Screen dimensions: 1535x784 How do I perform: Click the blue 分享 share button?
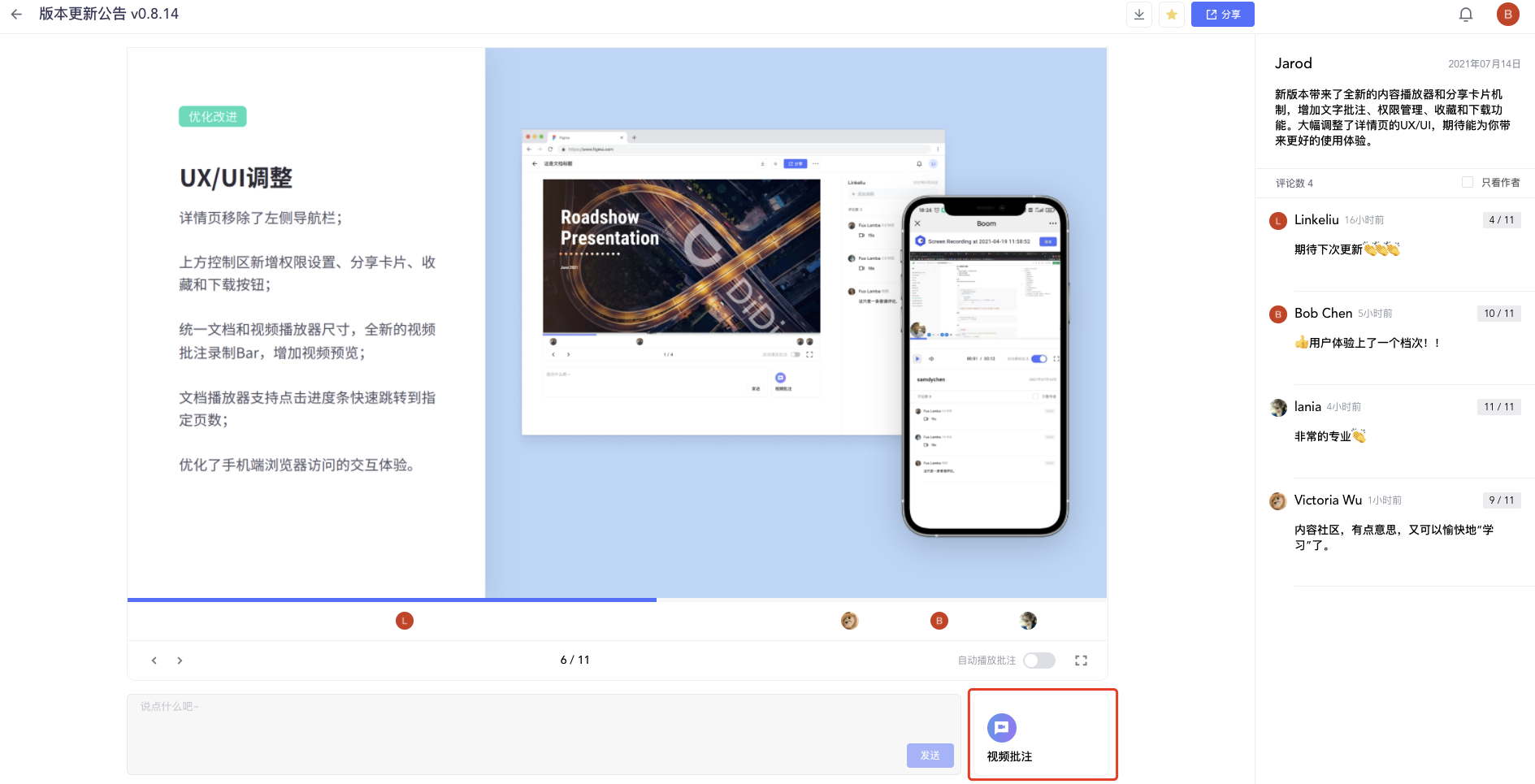pyautogui.click(x=1222, y=15)
